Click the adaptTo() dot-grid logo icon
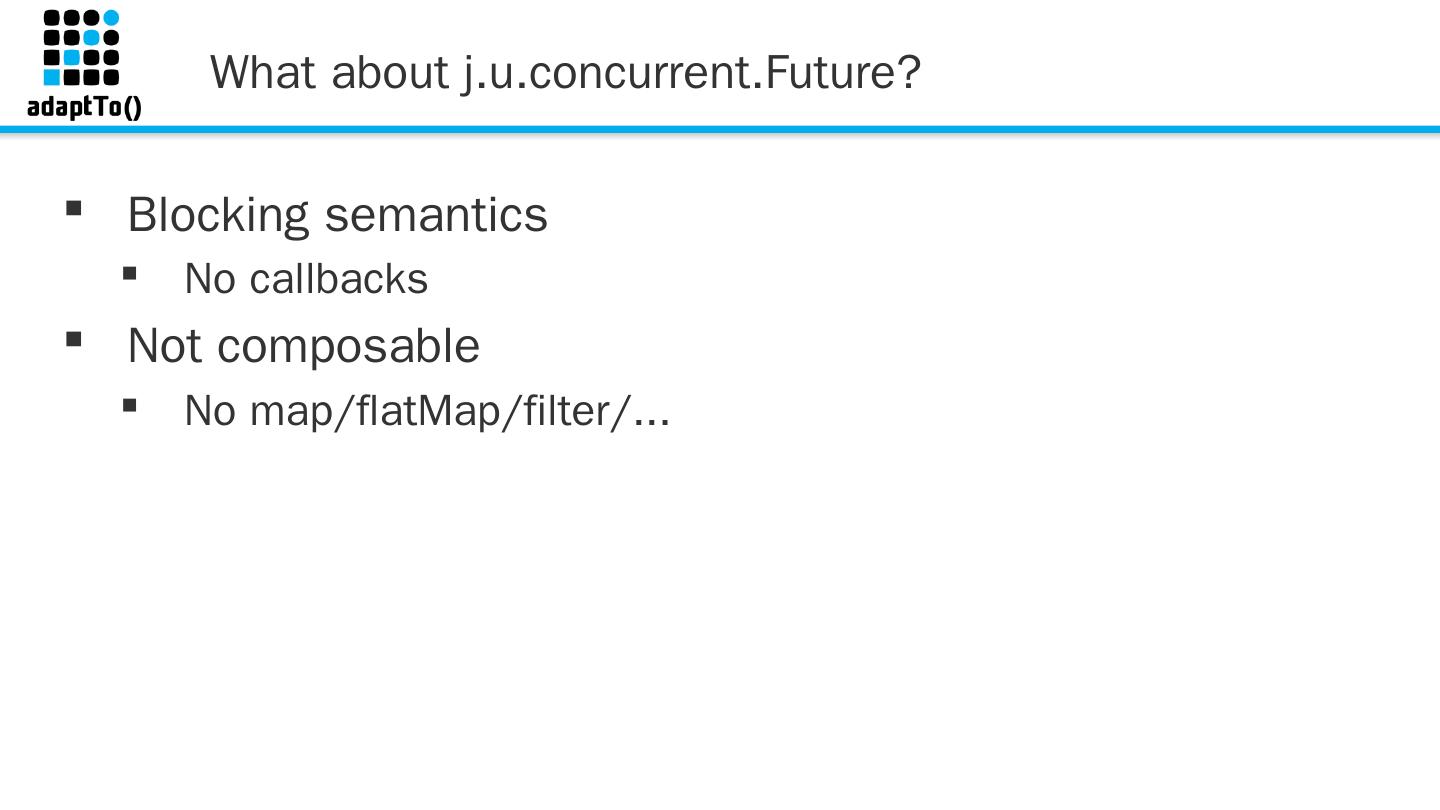 click(x=81, y=47)
